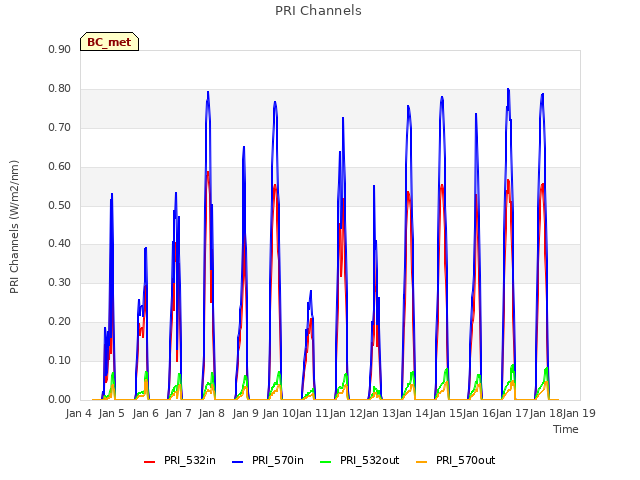Click the Jan 14 x-axis tick label
640x480 pixels.
pos(412,413)
